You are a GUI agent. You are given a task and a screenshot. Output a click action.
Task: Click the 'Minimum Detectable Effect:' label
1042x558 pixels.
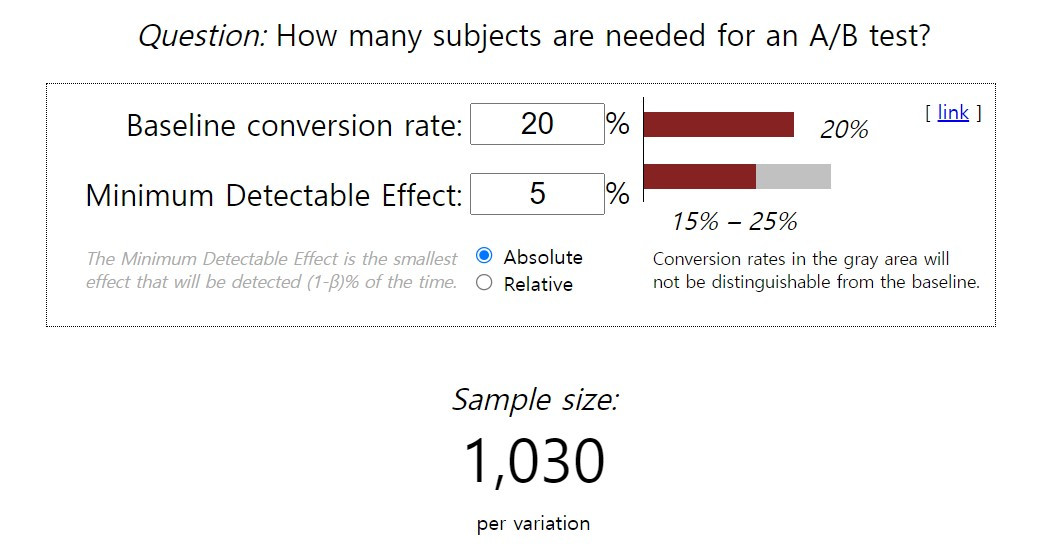[274, 195]
